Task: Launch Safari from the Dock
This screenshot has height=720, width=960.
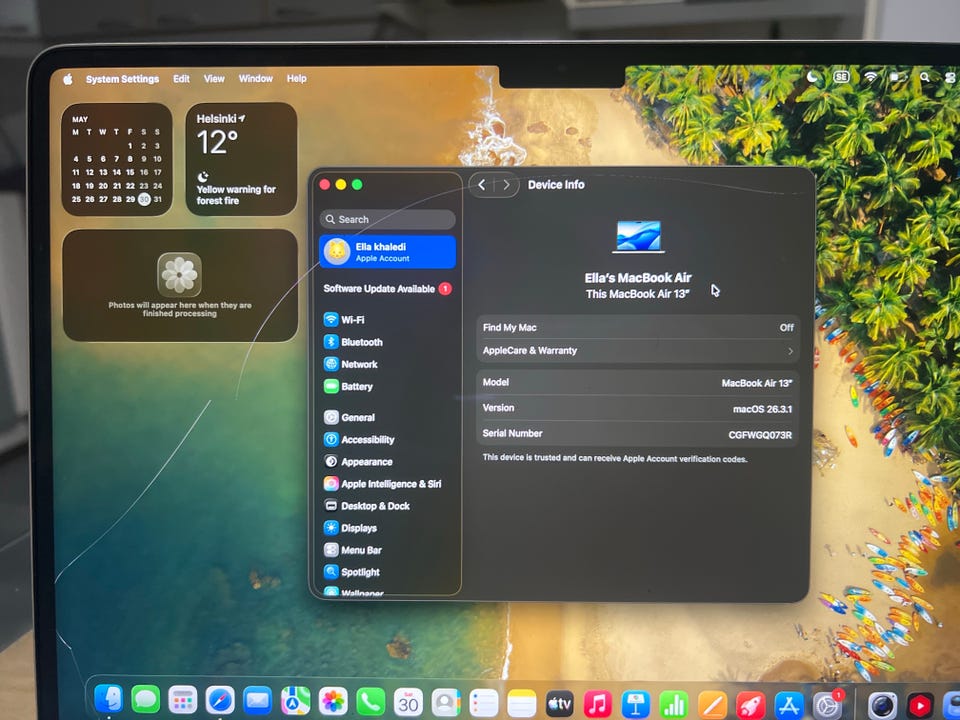Action: tap(220, 700)
